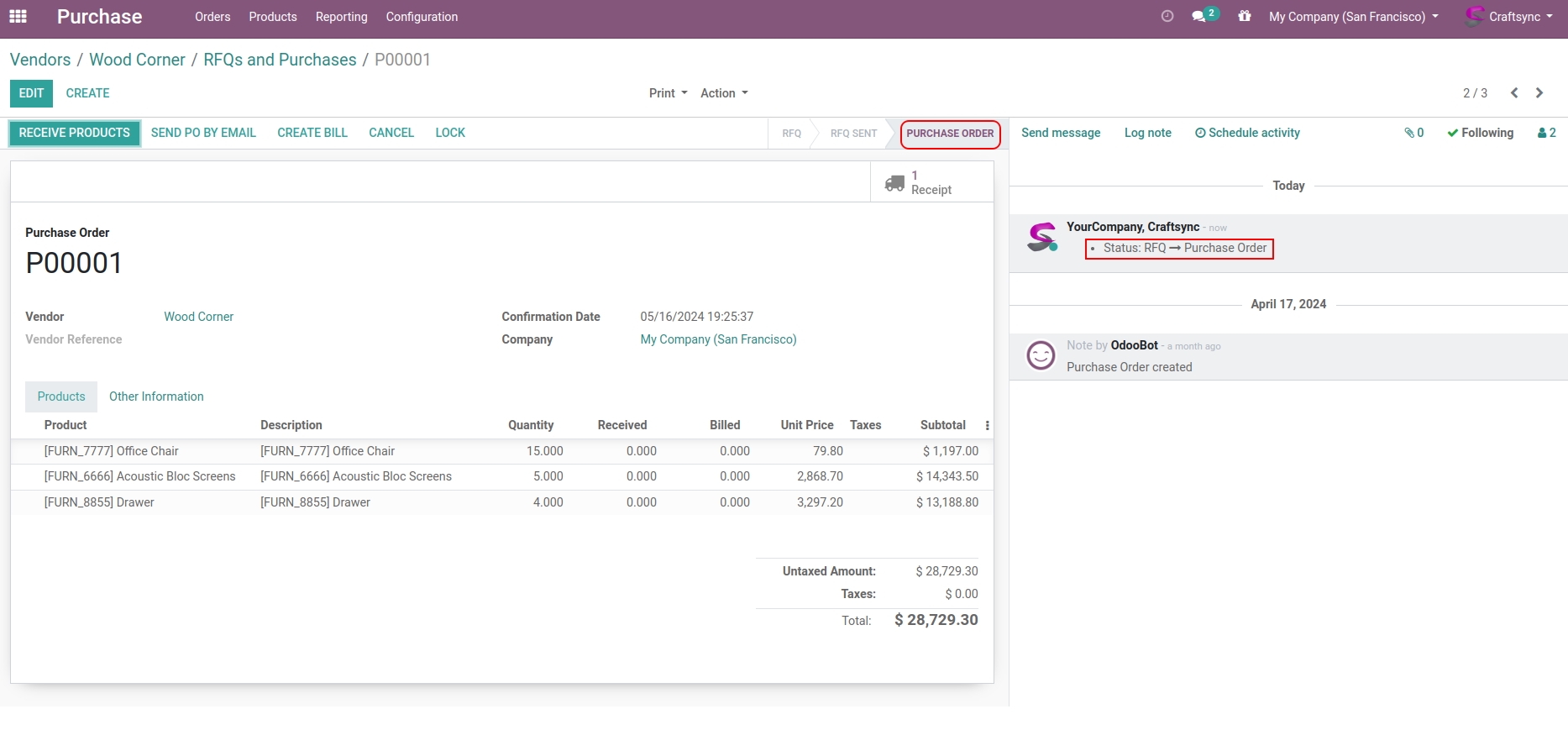Switch to the Other Information tab
Screen dimensions: 1568x751
pos(156,397)
